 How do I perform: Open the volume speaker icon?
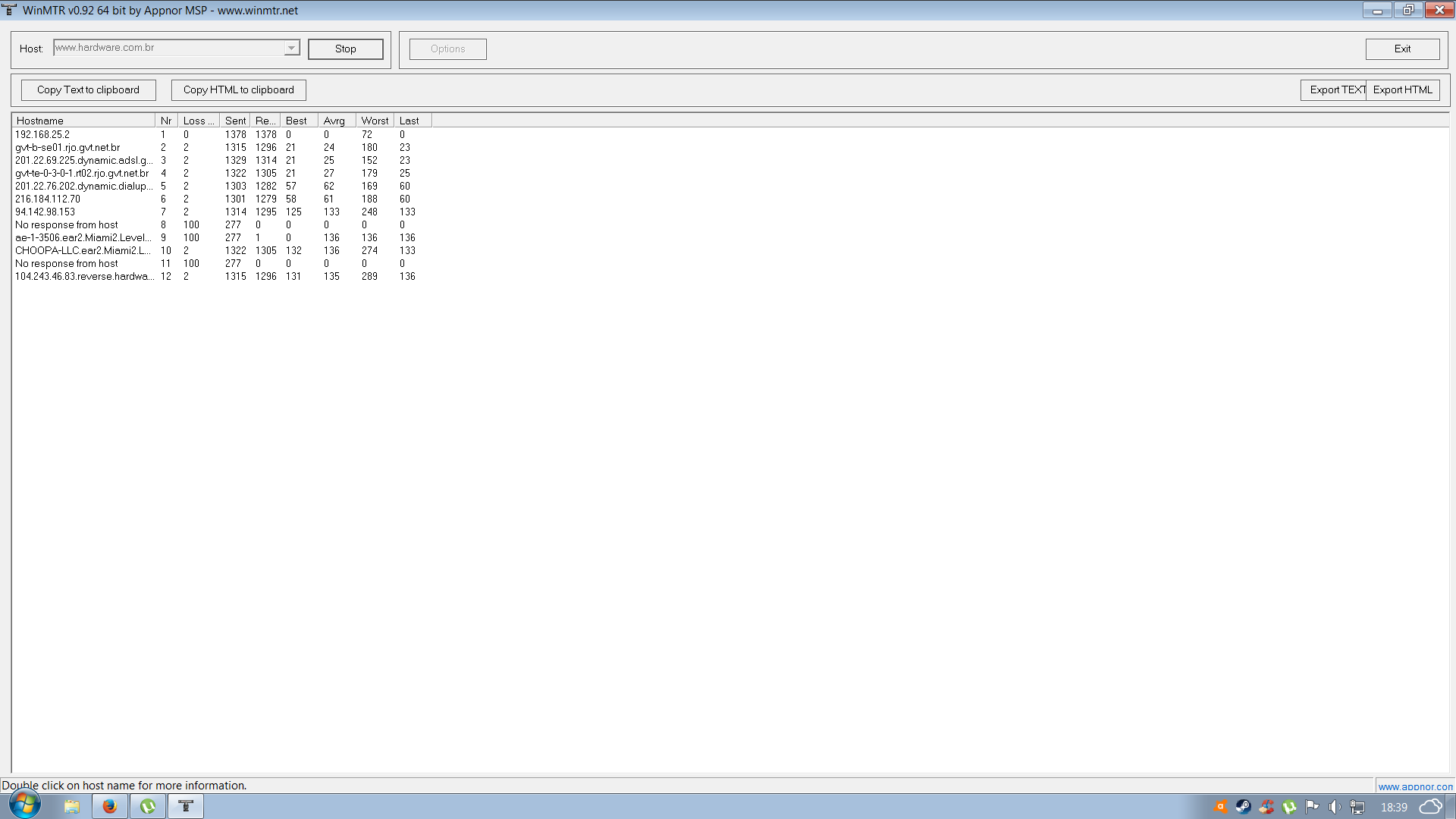1335,807
